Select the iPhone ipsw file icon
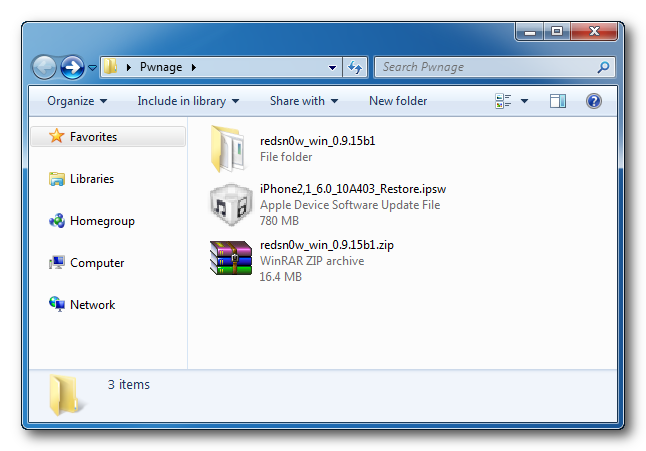Viewport: 646px width, 451px height. coord(231,205)
